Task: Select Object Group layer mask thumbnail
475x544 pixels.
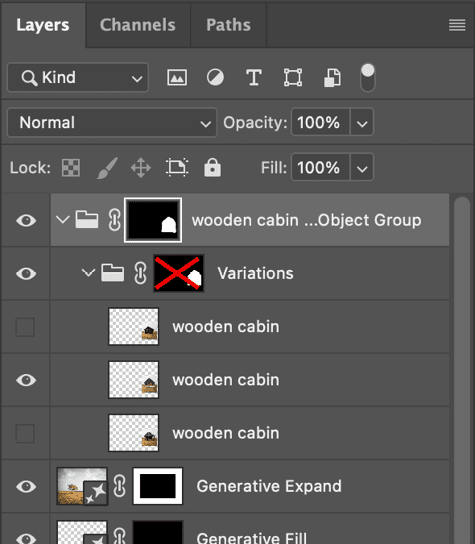Action: pyautogui.click(x=153, y=220)
